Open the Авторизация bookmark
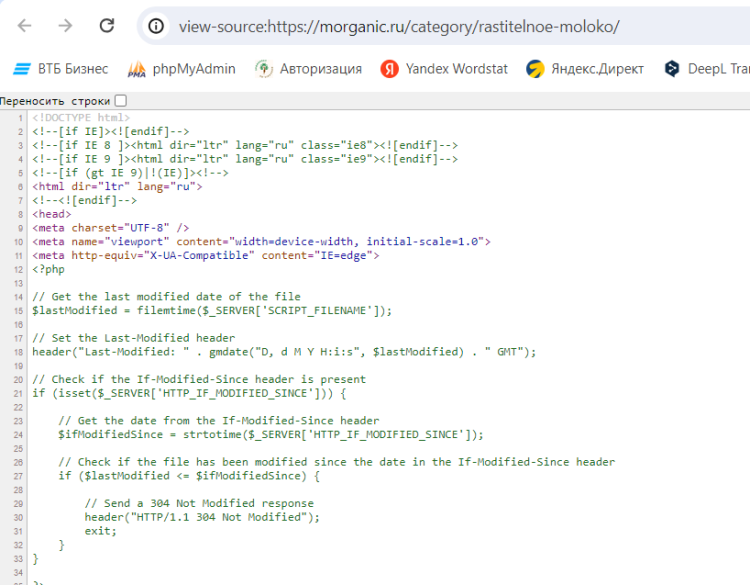Screen dimensions: 750x585 (x=309, y=69)
